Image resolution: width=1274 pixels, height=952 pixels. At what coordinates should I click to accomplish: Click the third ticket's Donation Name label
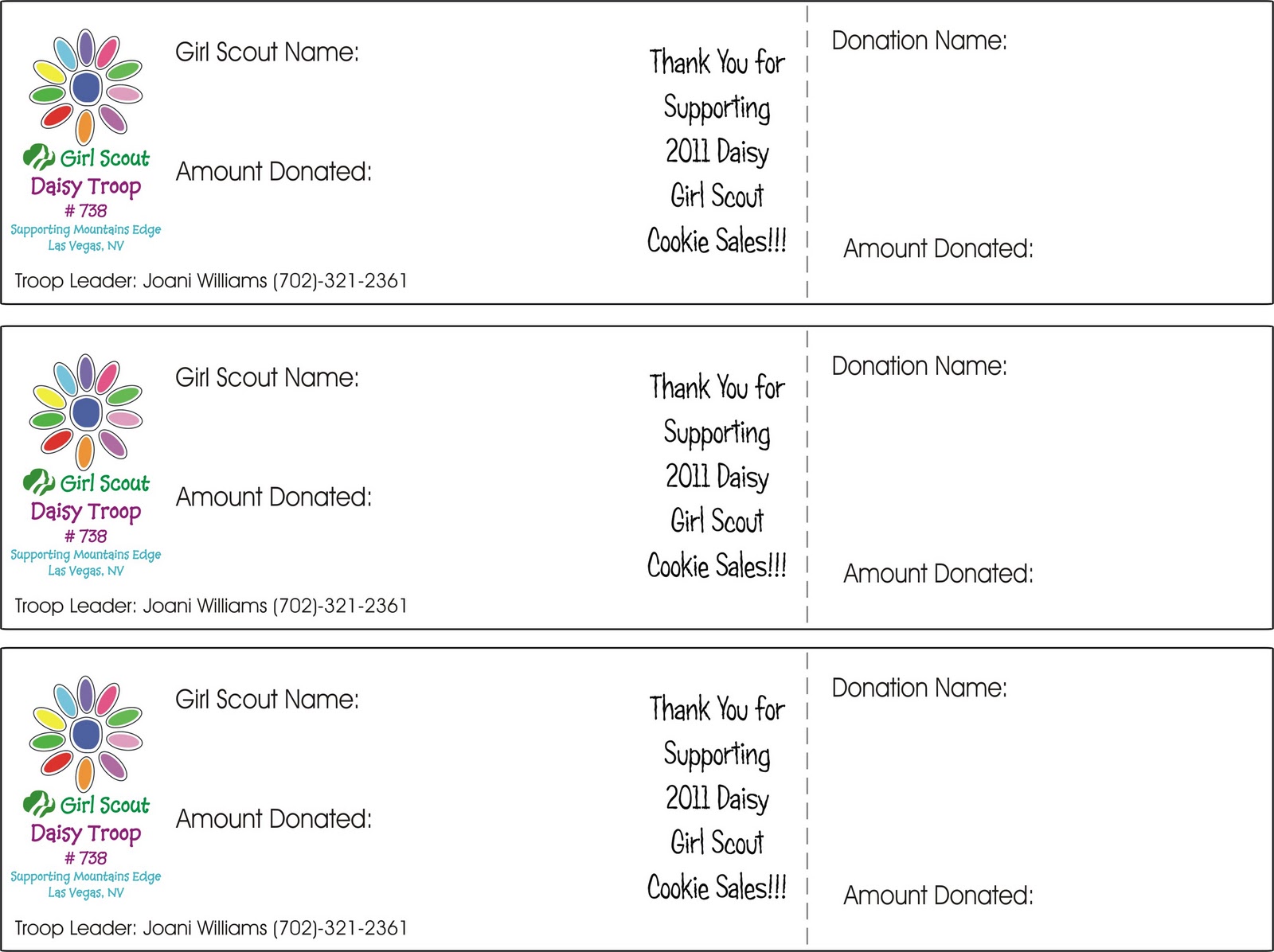click(x=919, y=688)
